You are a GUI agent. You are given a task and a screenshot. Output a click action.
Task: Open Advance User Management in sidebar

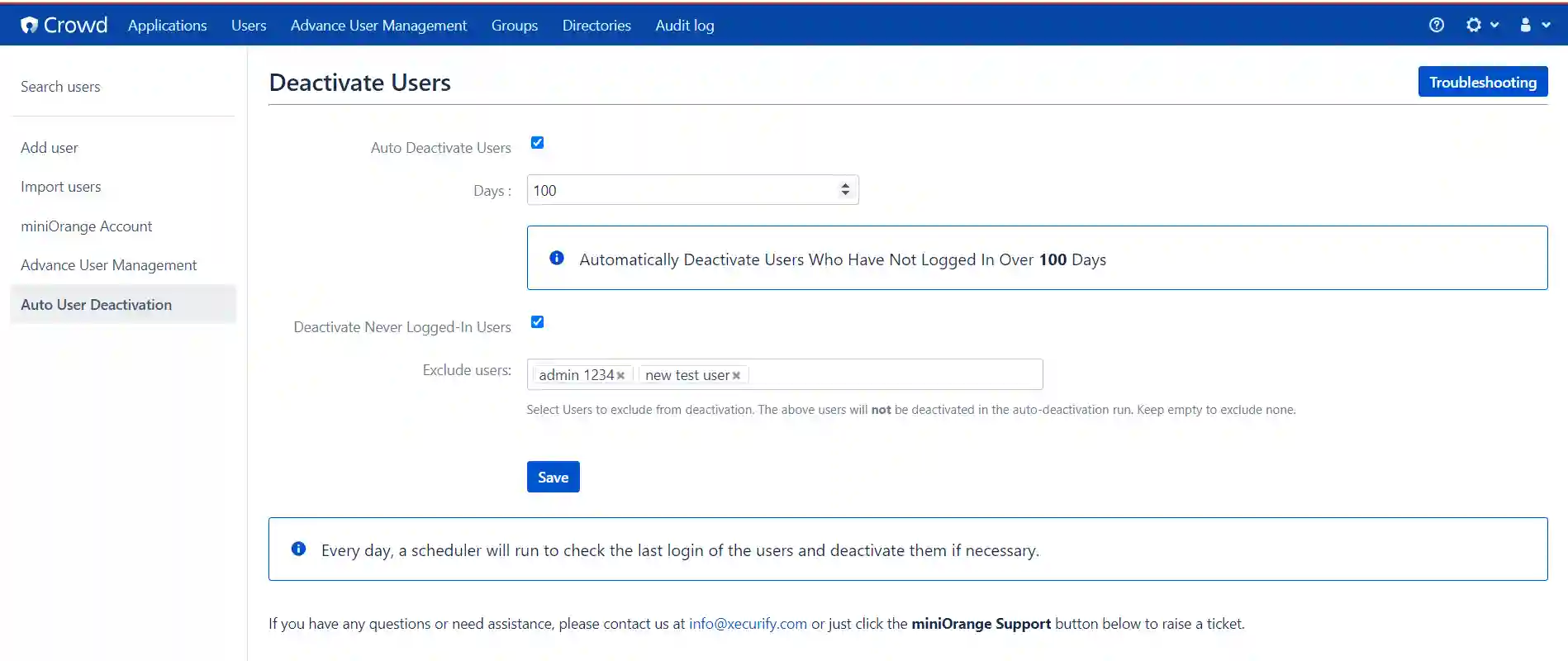click(x=109, y=265)
